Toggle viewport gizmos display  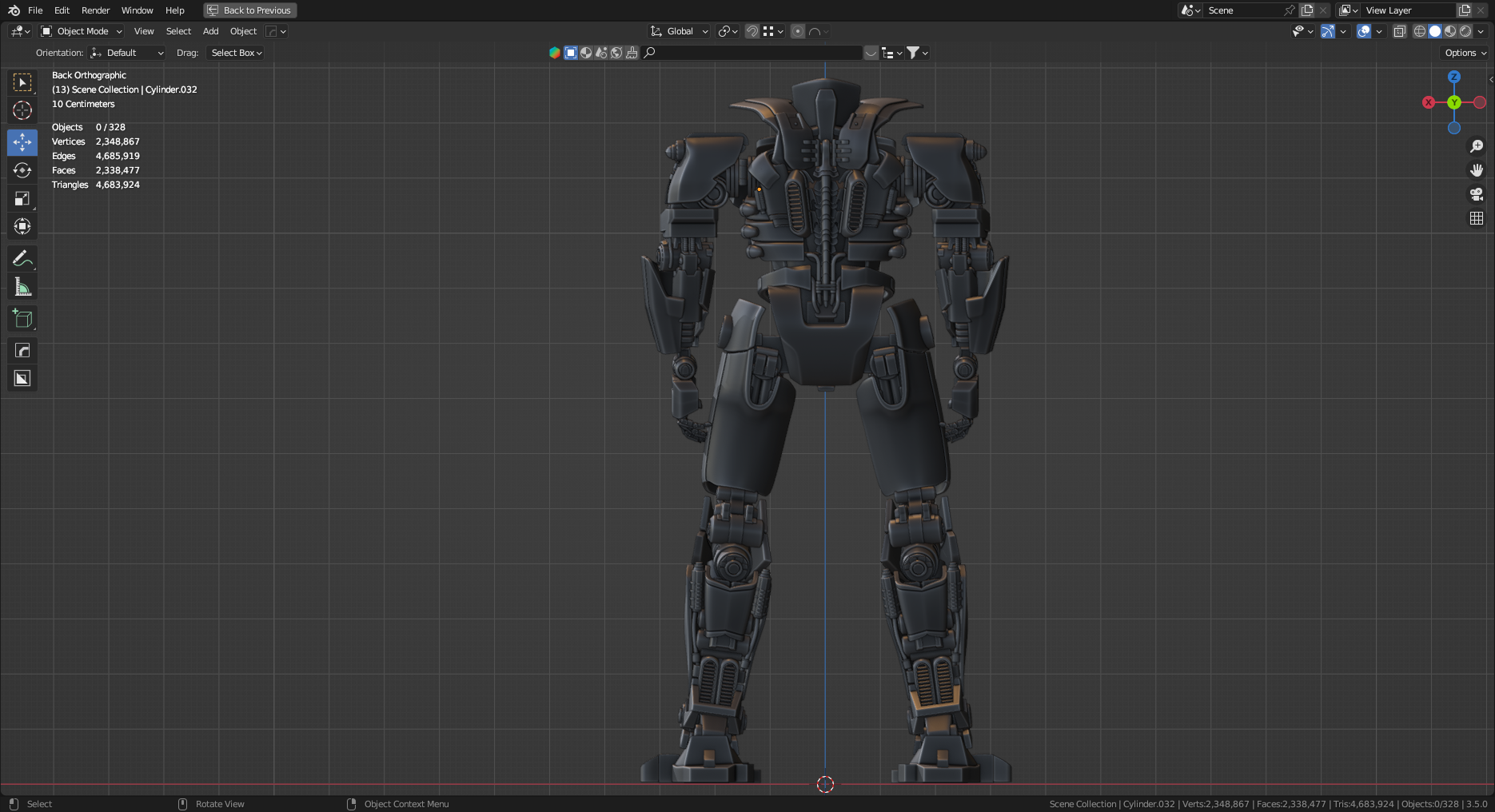[x=1328, y=31]
